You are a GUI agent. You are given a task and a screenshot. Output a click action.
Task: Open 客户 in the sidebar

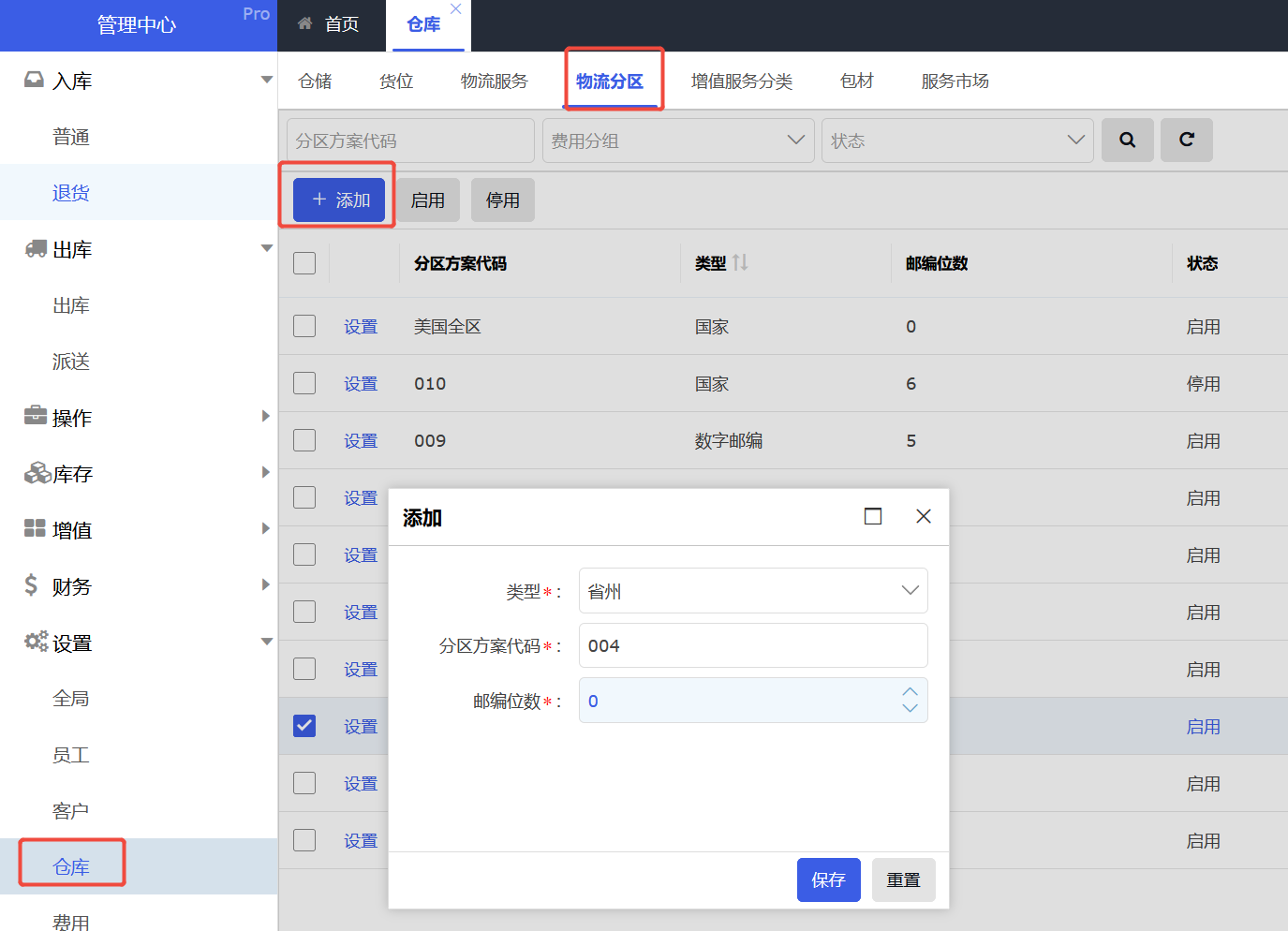point(71,811)
